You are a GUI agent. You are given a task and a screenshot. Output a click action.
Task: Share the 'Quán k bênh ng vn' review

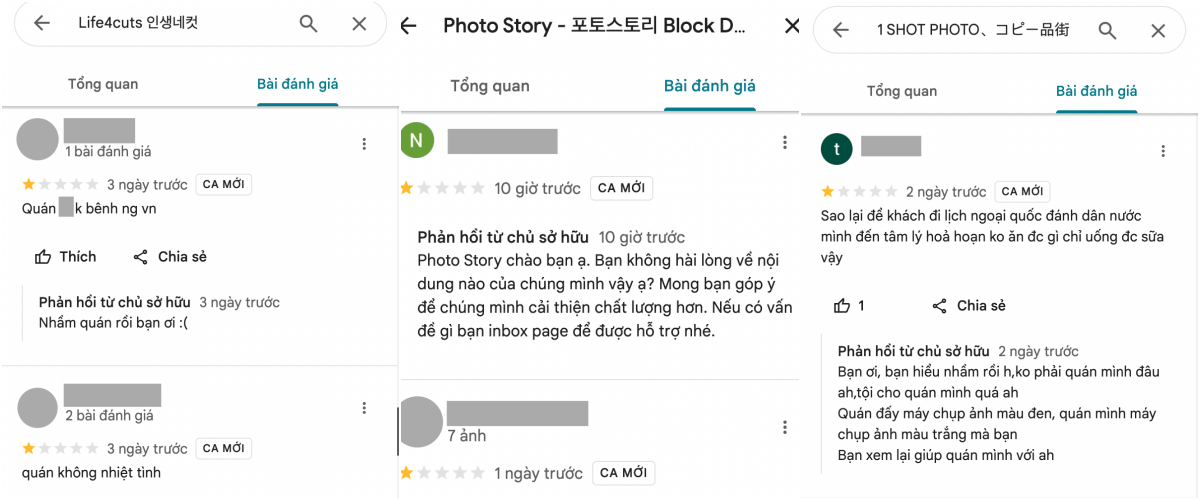click(x=170, y=257)
